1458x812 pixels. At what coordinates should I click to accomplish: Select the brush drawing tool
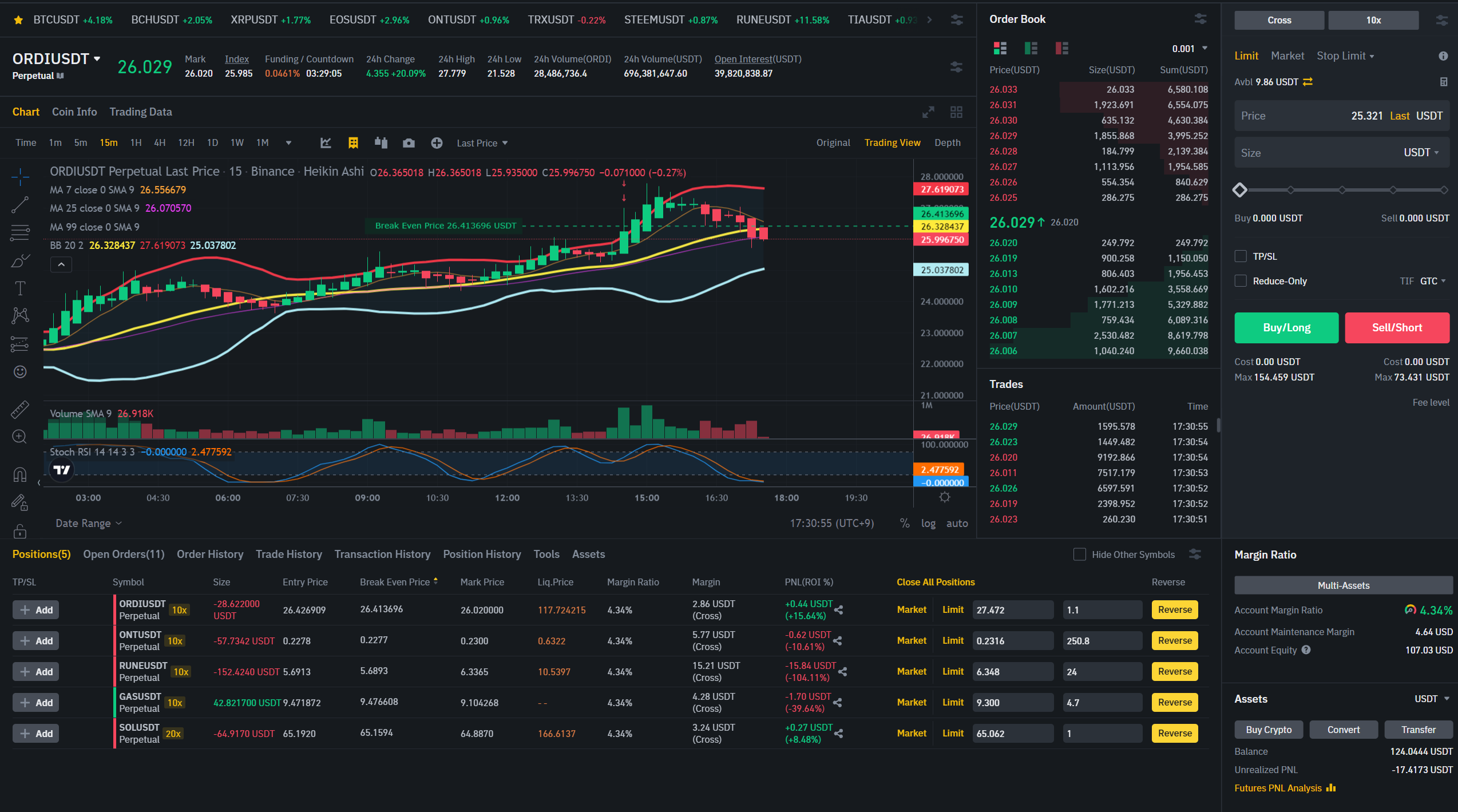tap(20, 260)
